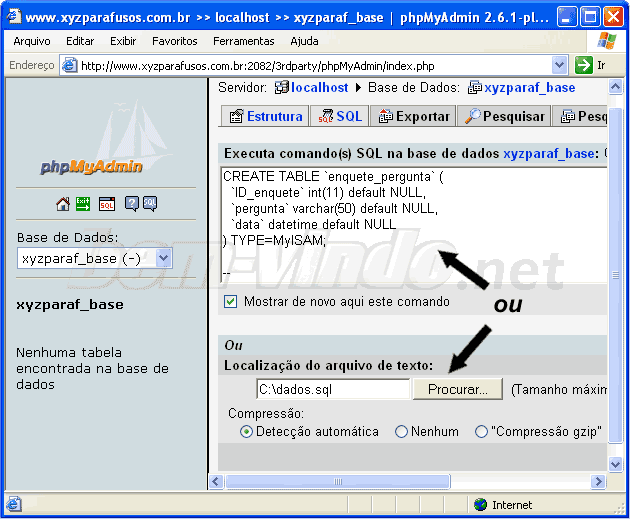
Task: Switch to the Exportar tab
Action: coord(413,116)
